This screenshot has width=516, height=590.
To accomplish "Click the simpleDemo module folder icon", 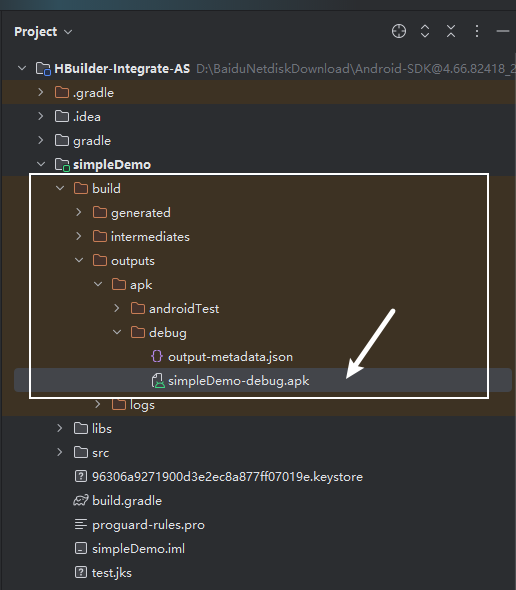I will [x=62, y=165].
